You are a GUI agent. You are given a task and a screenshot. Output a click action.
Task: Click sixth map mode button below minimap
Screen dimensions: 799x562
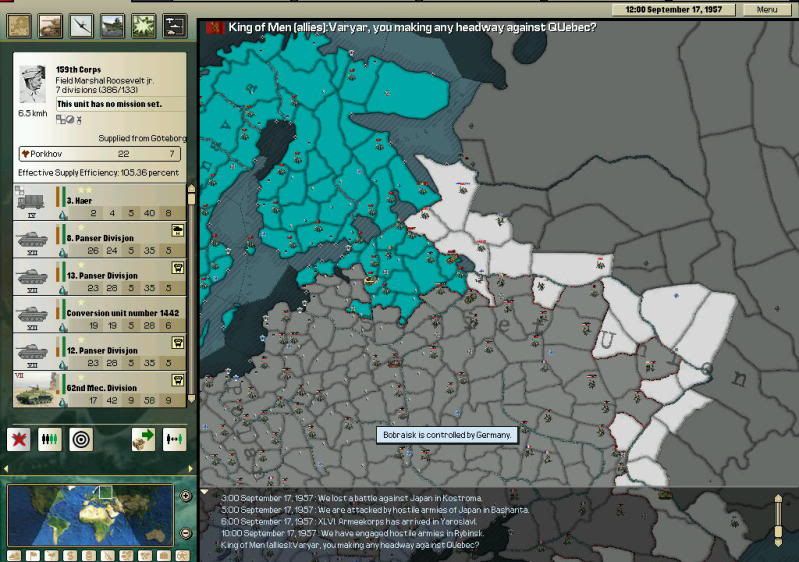point(108,555)
